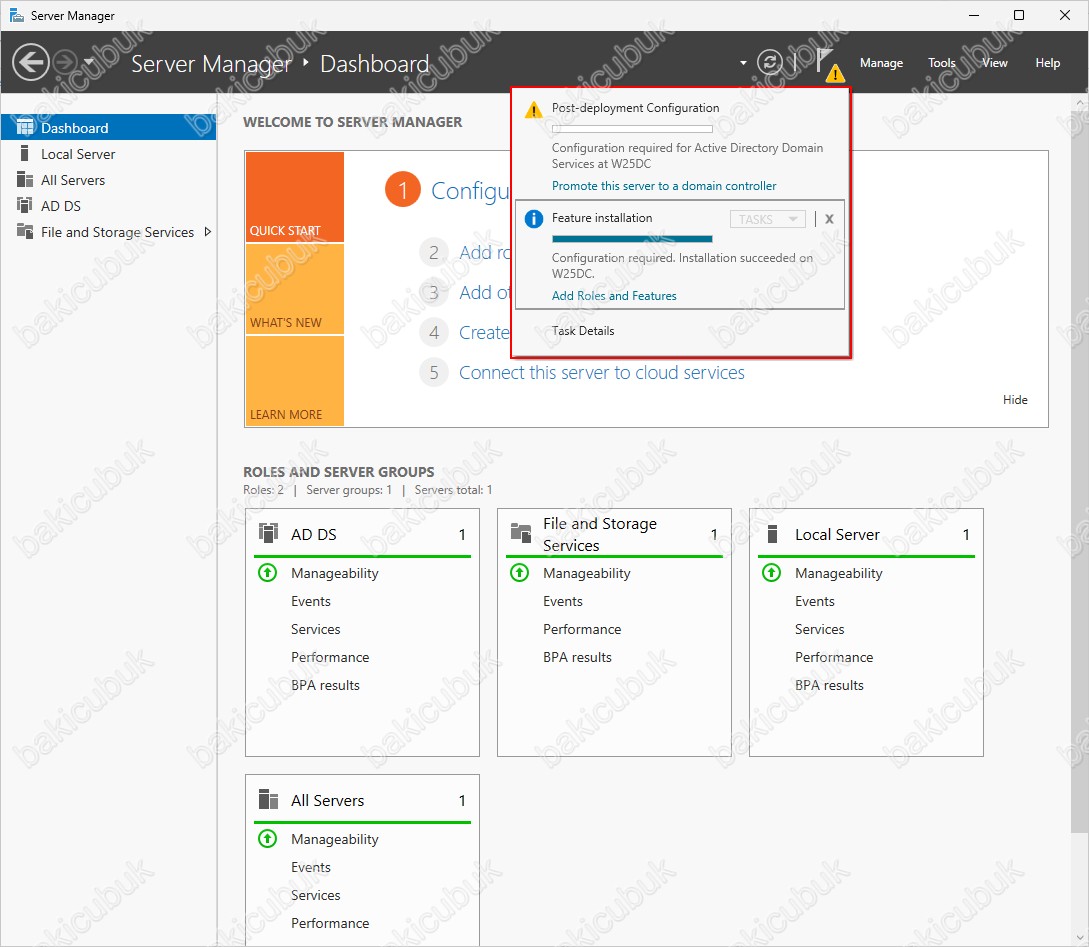This screenshot has height=947, width=1089.
Task: Click the 'Servers total: 1' text
Action: click(454, 489)
